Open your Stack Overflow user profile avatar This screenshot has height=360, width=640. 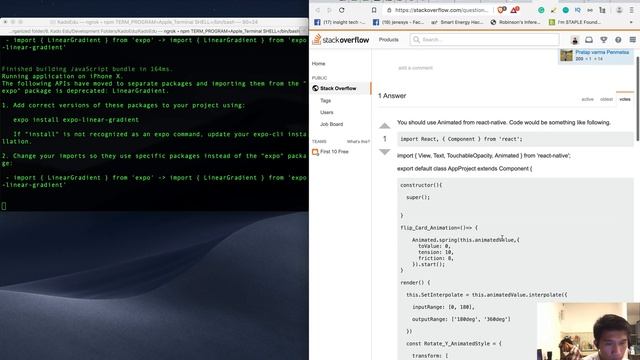point(575,40)
